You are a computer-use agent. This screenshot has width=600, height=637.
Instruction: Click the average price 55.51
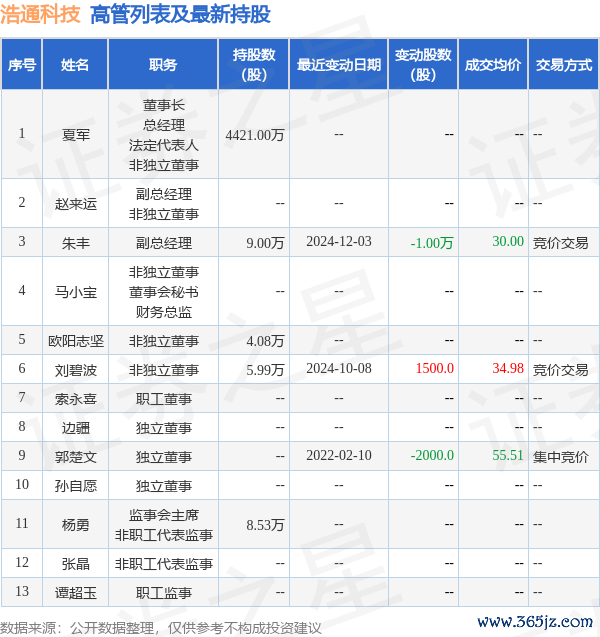(x=508, y=455)
